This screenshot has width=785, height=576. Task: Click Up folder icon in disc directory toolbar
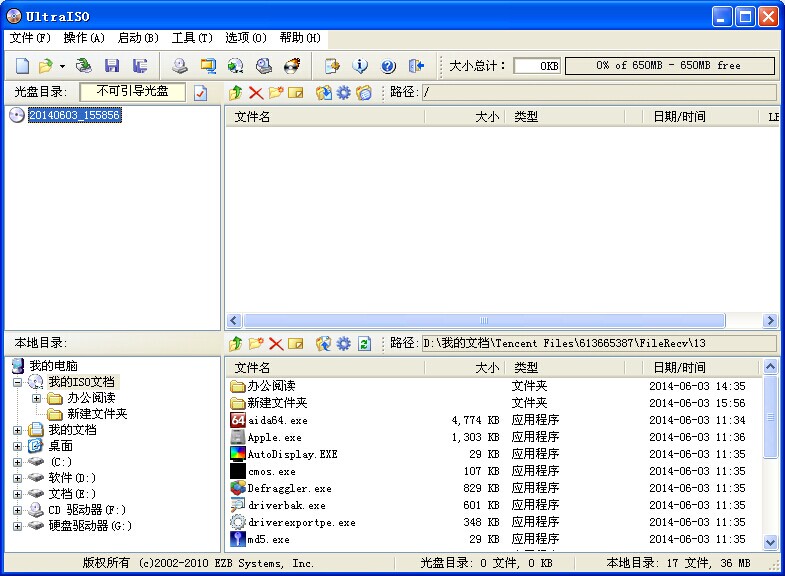(x=235, y=93)
